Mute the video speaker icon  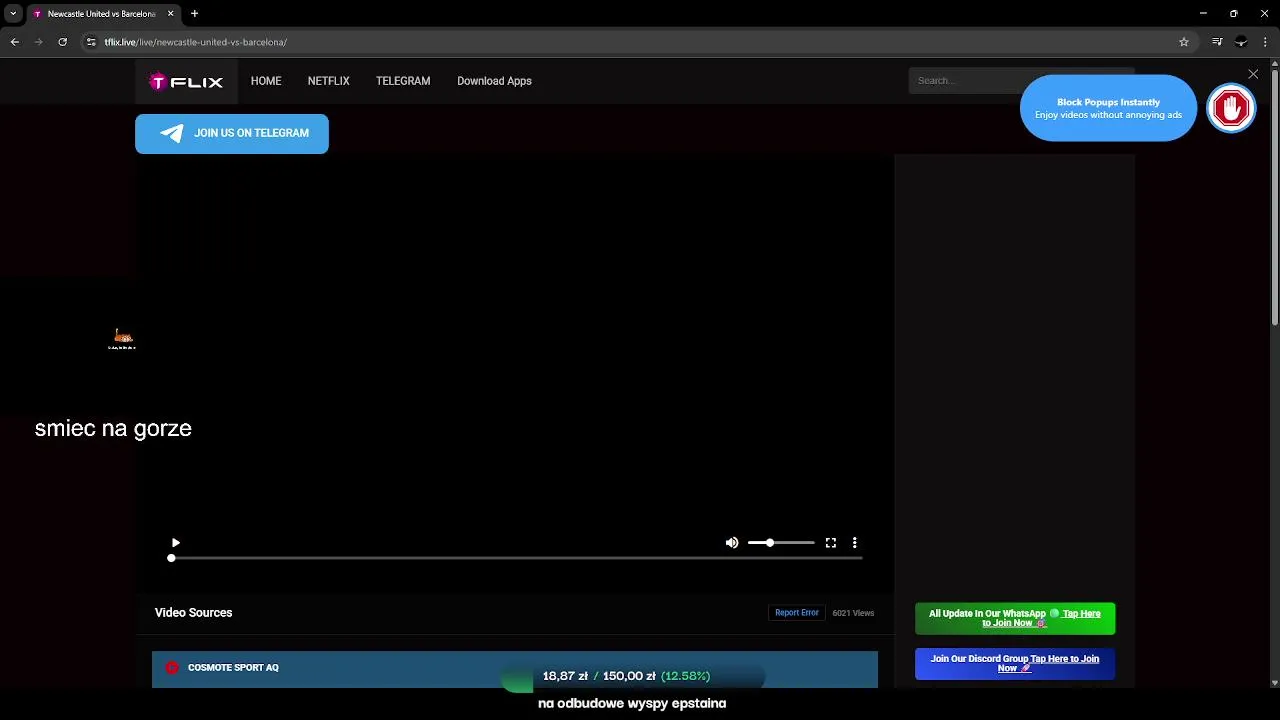pos(732,543)
